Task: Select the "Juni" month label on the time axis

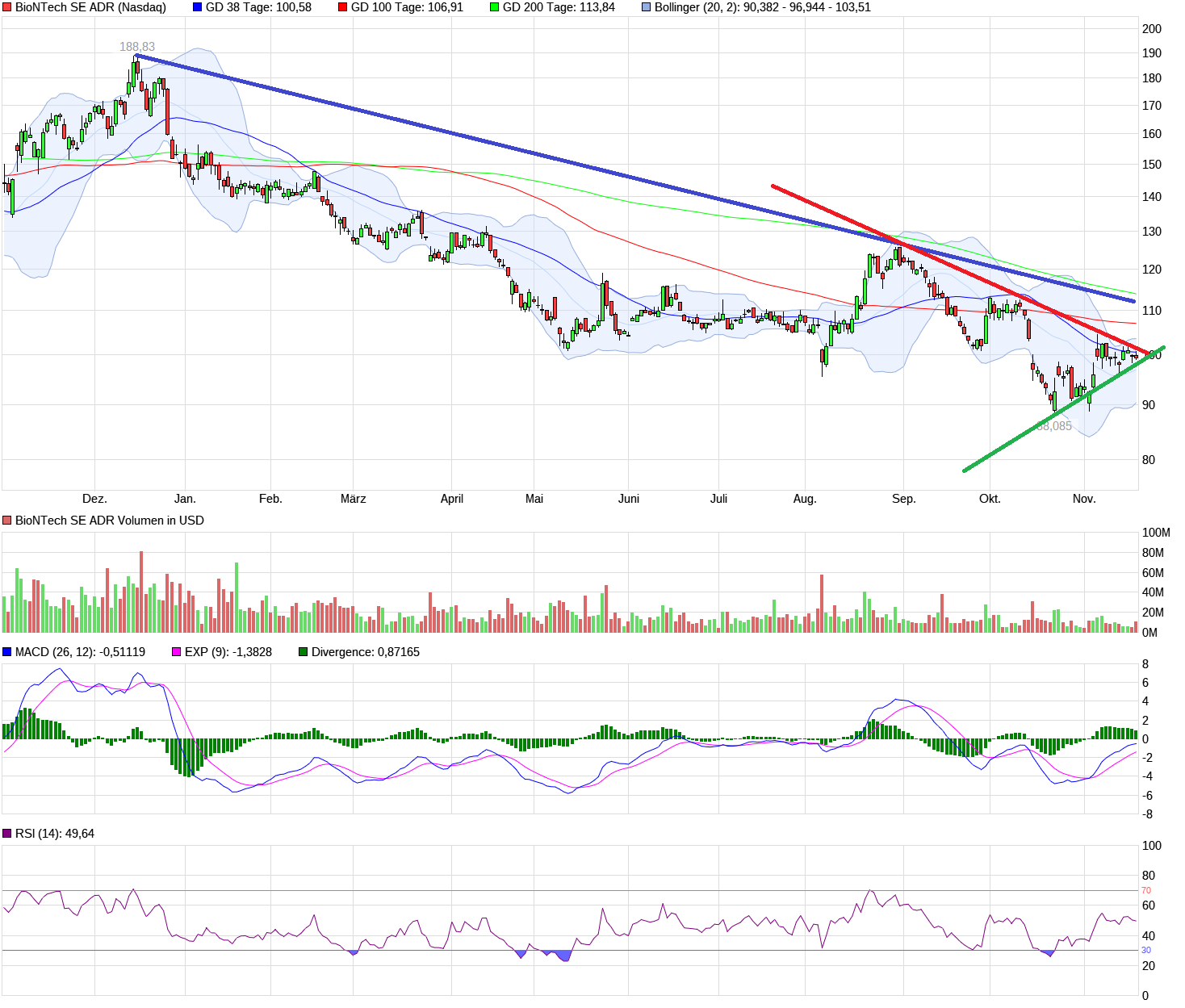Action: pyautogui.click(x=629, y=499)
